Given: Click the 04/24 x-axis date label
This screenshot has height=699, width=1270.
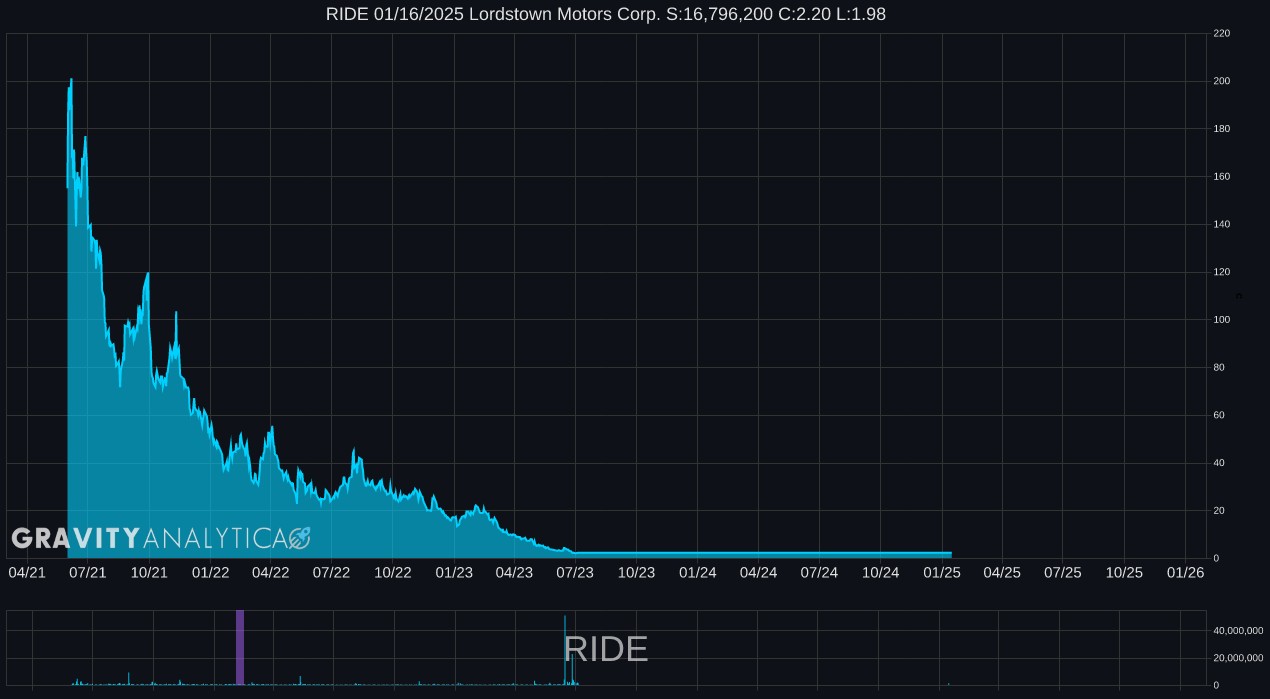Looking at the screenshot, I should click(758, 572).
